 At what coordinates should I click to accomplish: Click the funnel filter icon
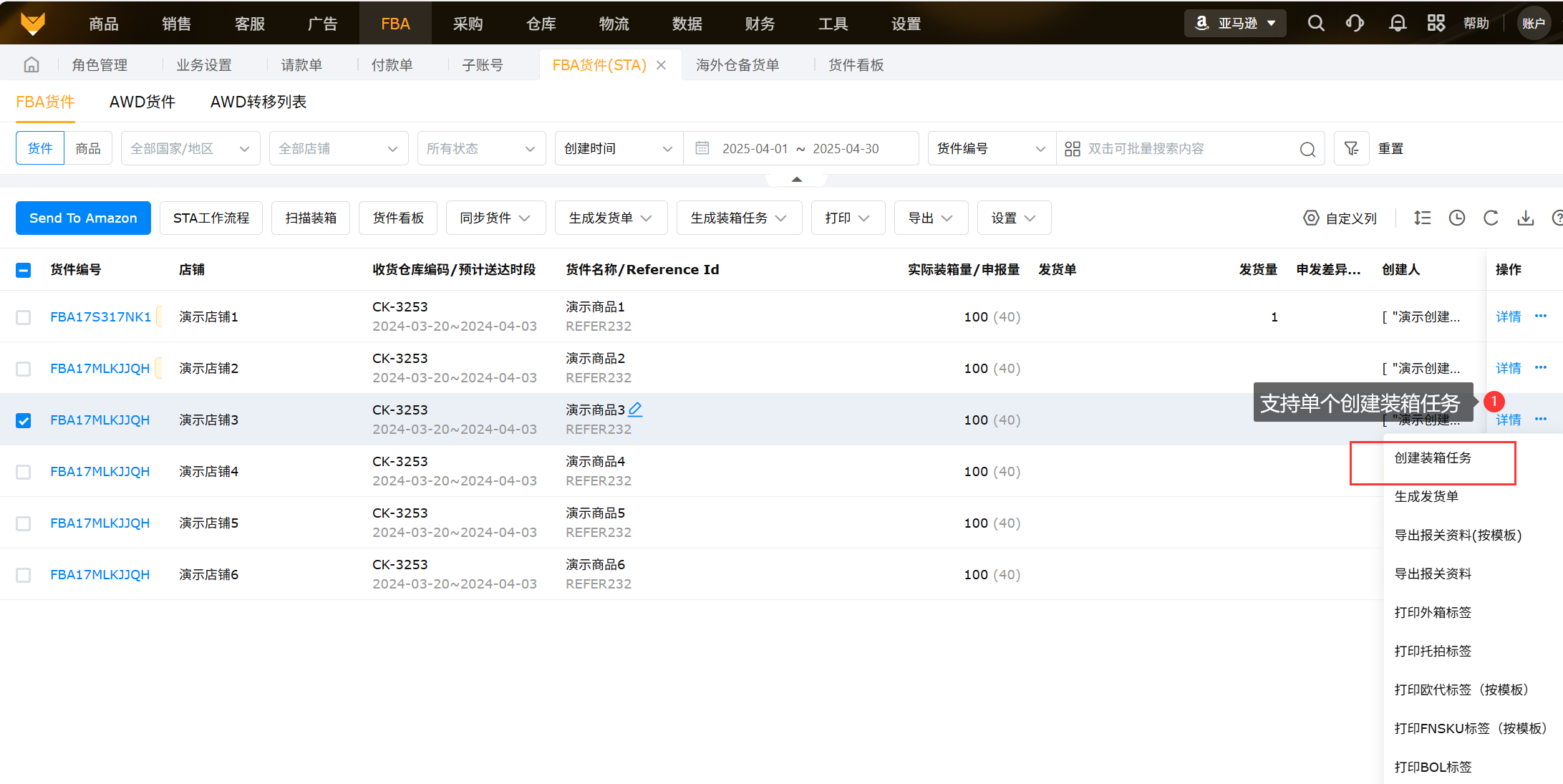(1351, 148)
